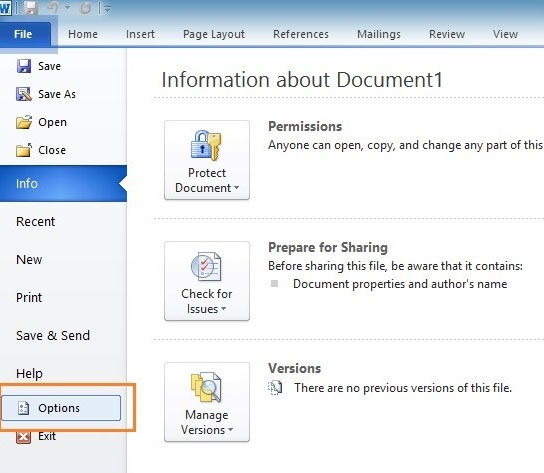This screenshot has width=544, height=473.
Task: Go to the Review tab
Action: pos(447,34)
